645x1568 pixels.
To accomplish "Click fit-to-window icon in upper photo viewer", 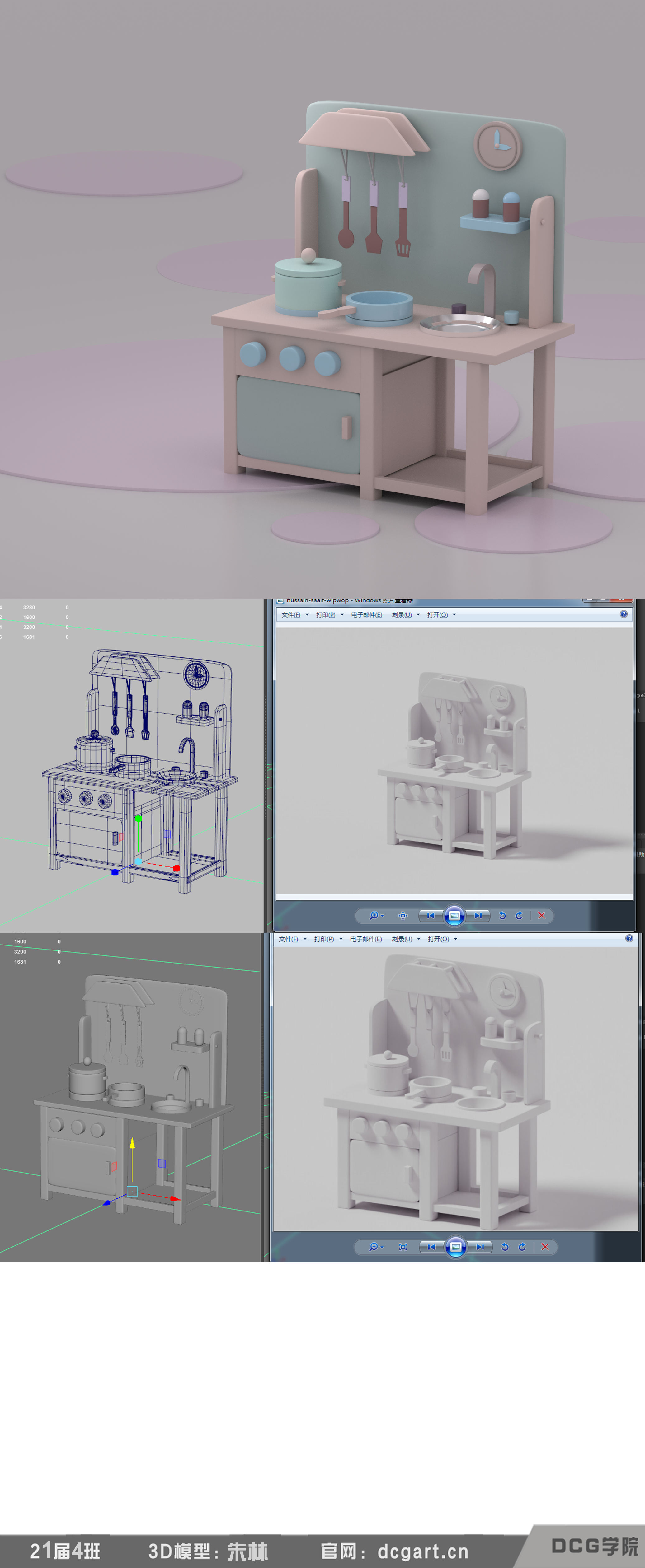I will coord(403,916).
